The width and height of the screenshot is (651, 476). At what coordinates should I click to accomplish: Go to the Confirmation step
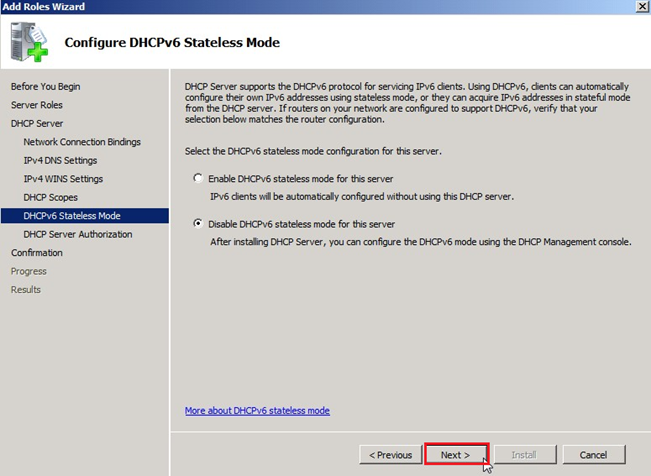pyautogui.click(x=37, y=253)
